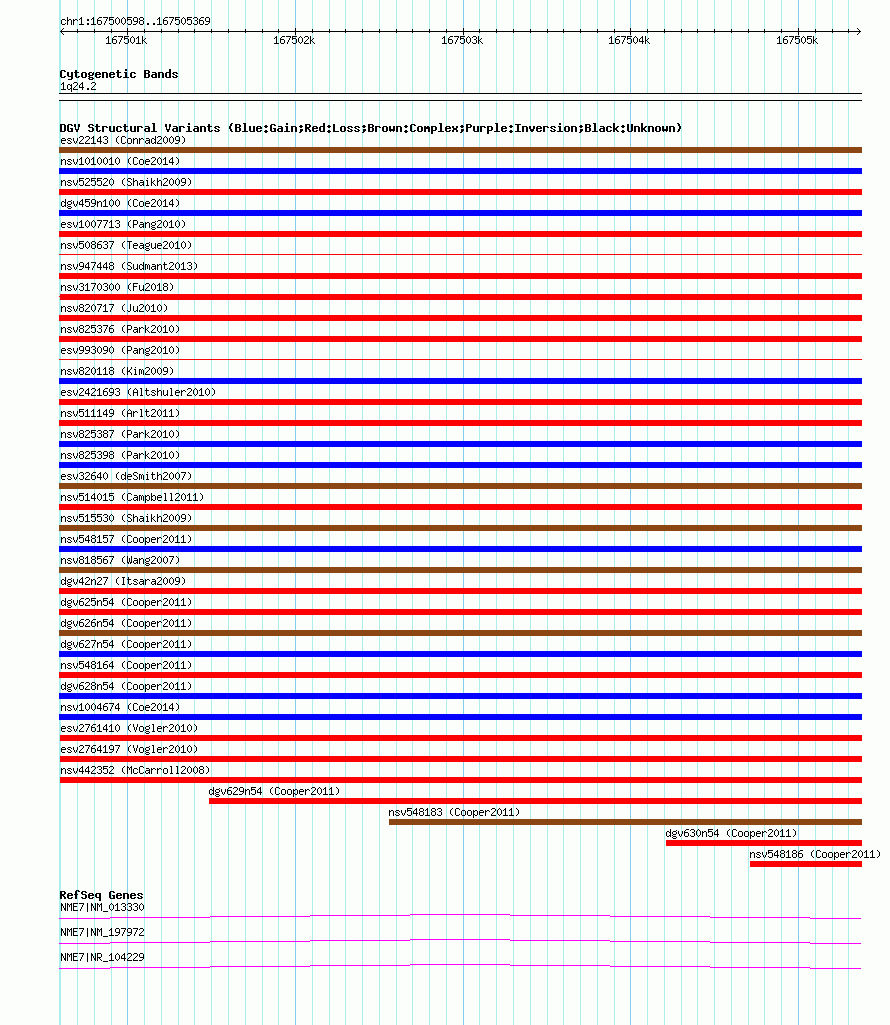Screen dimensions: 890x1025
Task: Click the red loss bar under dgv629n54
Action: [x=536, y=801]
